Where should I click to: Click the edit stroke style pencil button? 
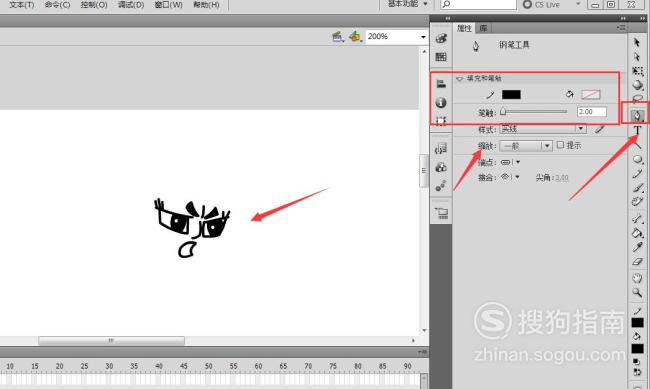tap(599, 129)
